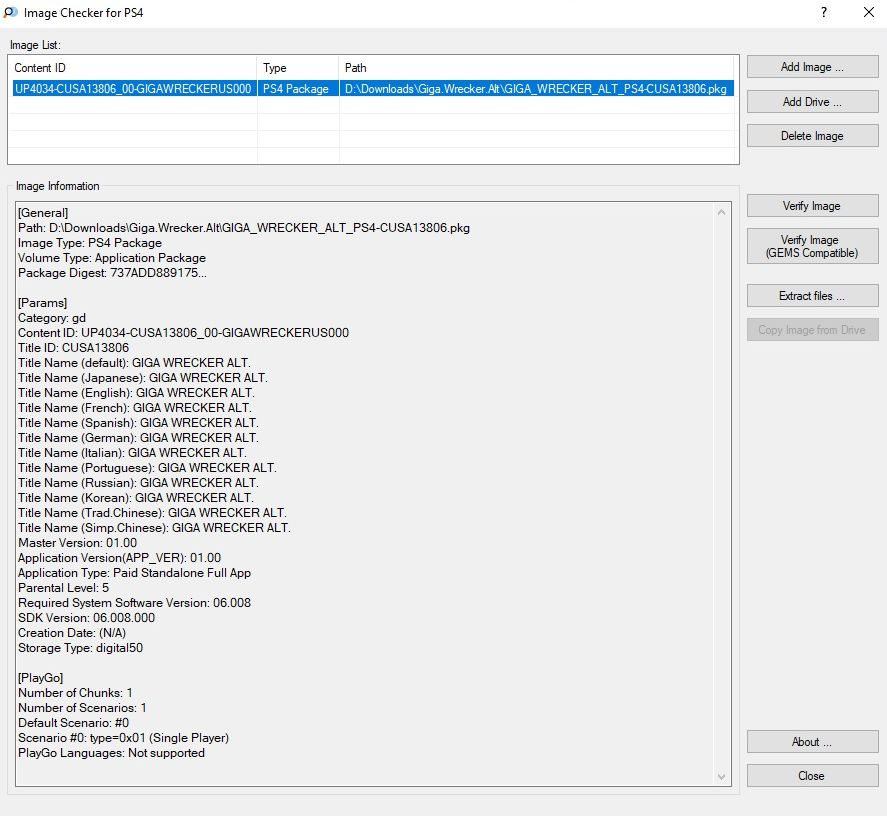This screenshot has height=816, width=887.
Task: Click the Parental Level: 5 line
Action: point(63,588)
